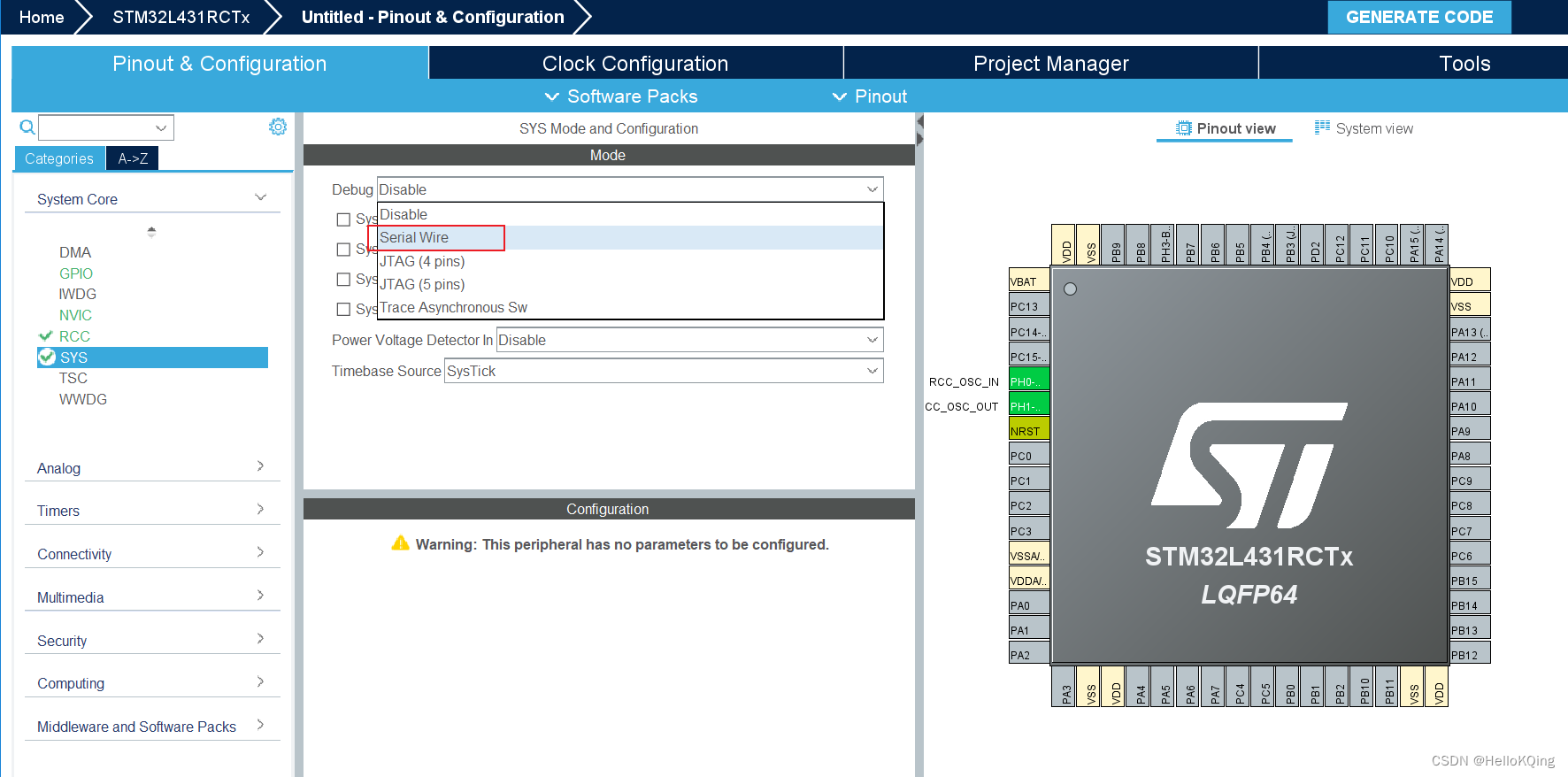Open the Pinout menu
The image size is (1568, 777).
click(870, 96)
